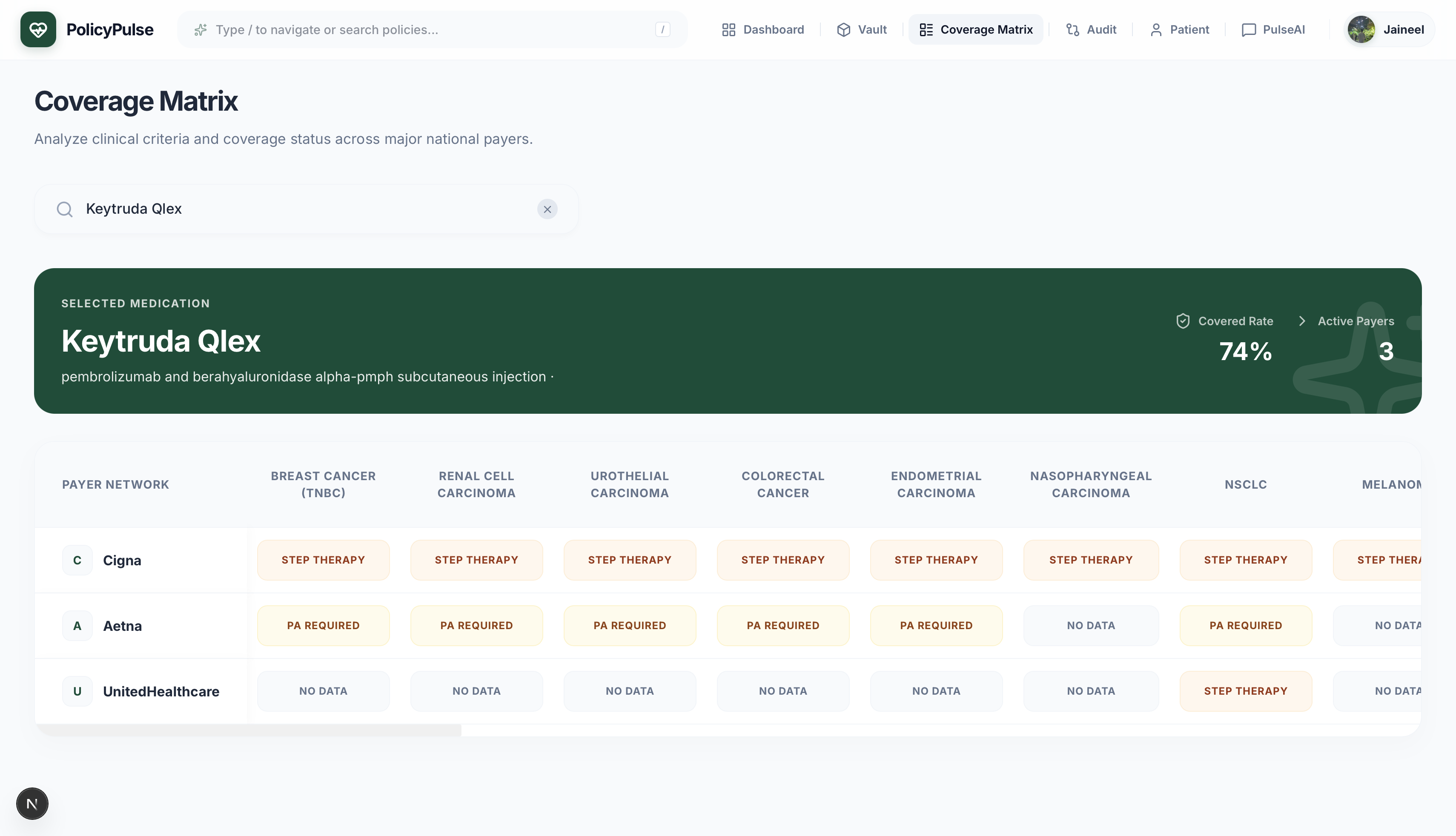This screenshot has height=836, width=1456.
Task: Click the PolicyPulse heart logo icon
Action: (38, 29)
